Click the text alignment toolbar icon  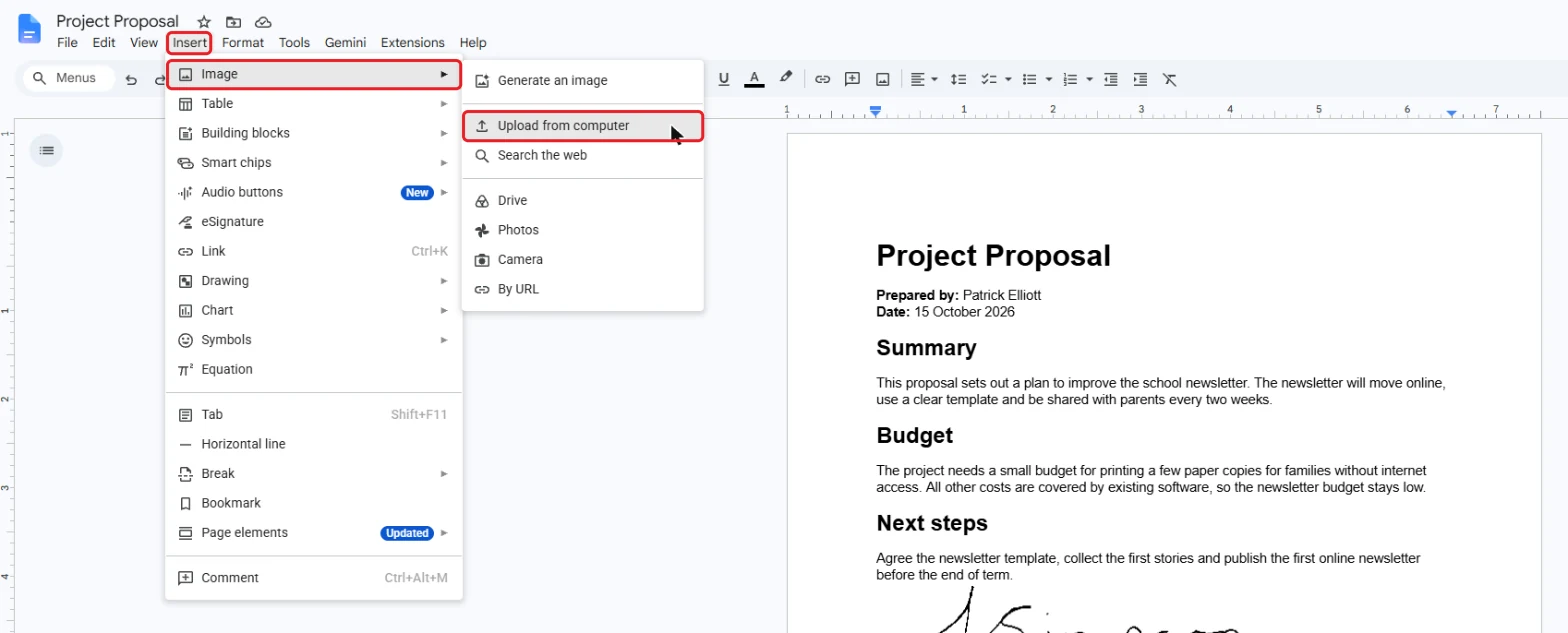pyautogui.click(x=918, y=78)
